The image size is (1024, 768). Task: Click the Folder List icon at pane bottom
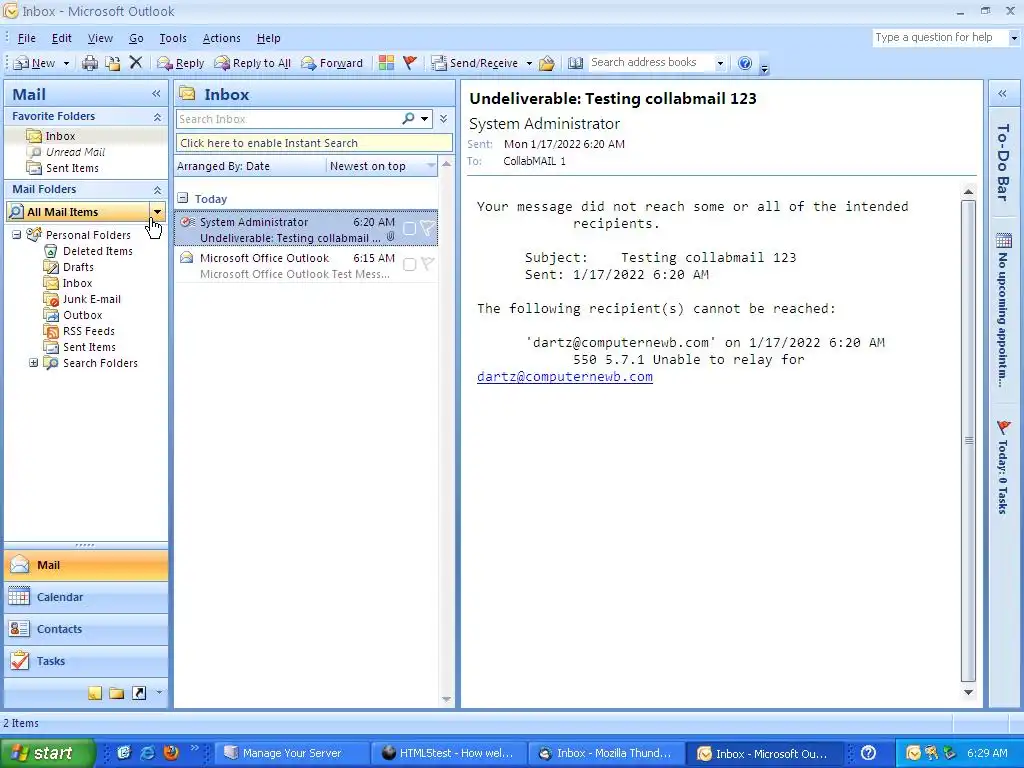point(117,693)
